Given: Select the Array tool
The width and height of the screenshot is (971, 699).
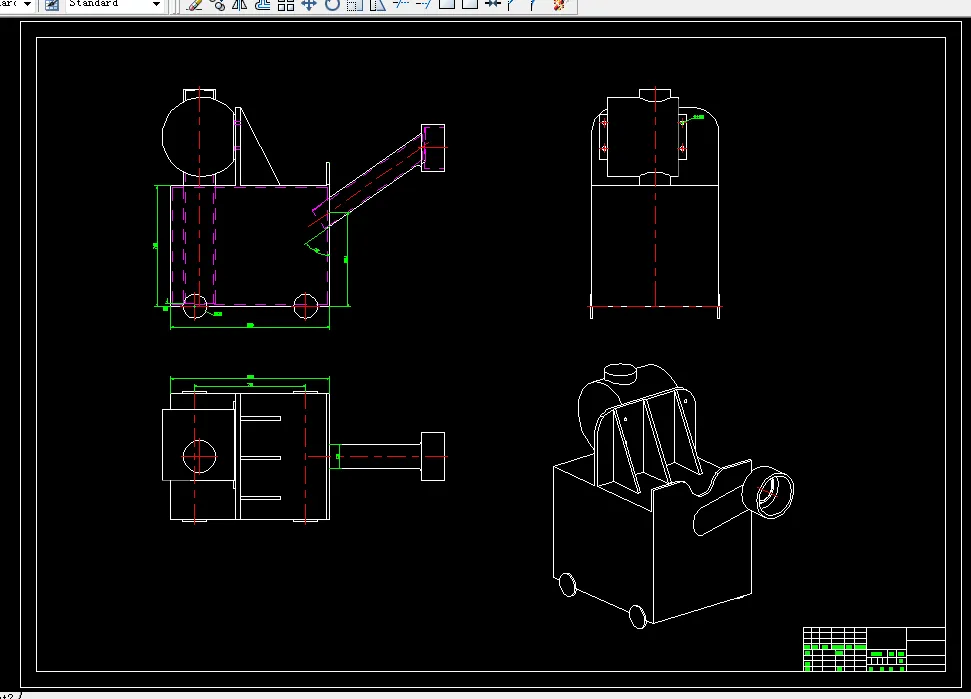Looking at the screenshot, I should point(286,5).
